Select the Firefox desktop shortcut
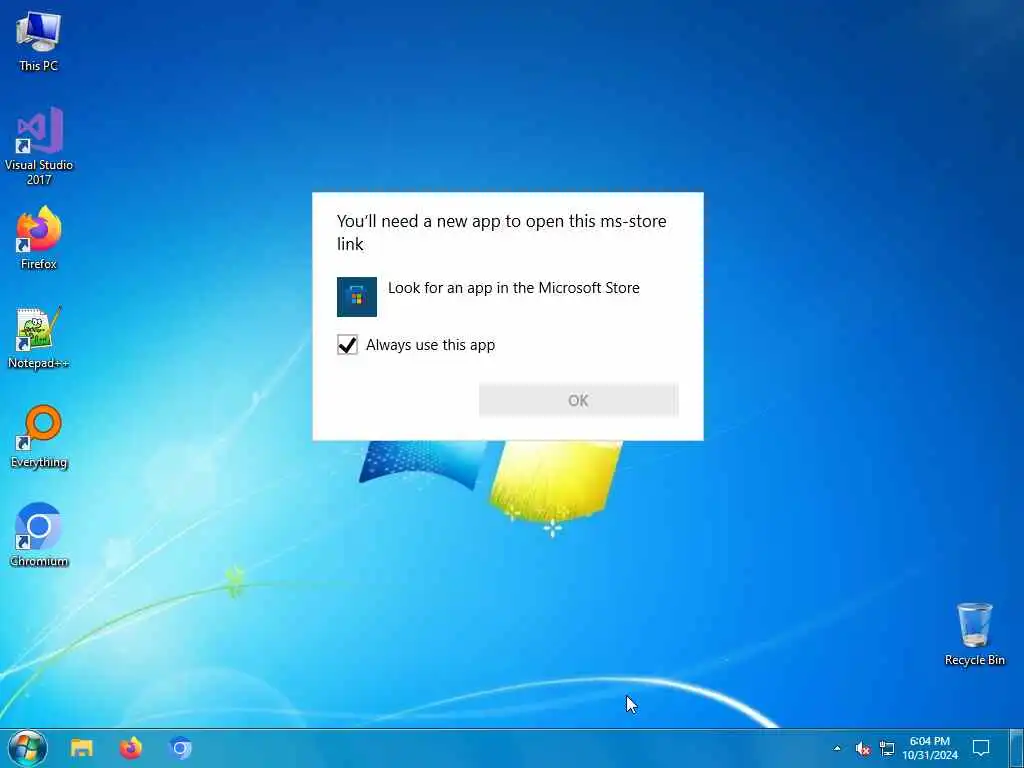Image resolution: width=1024 pixels, height=768 pixels. click(x=39, y=237)
